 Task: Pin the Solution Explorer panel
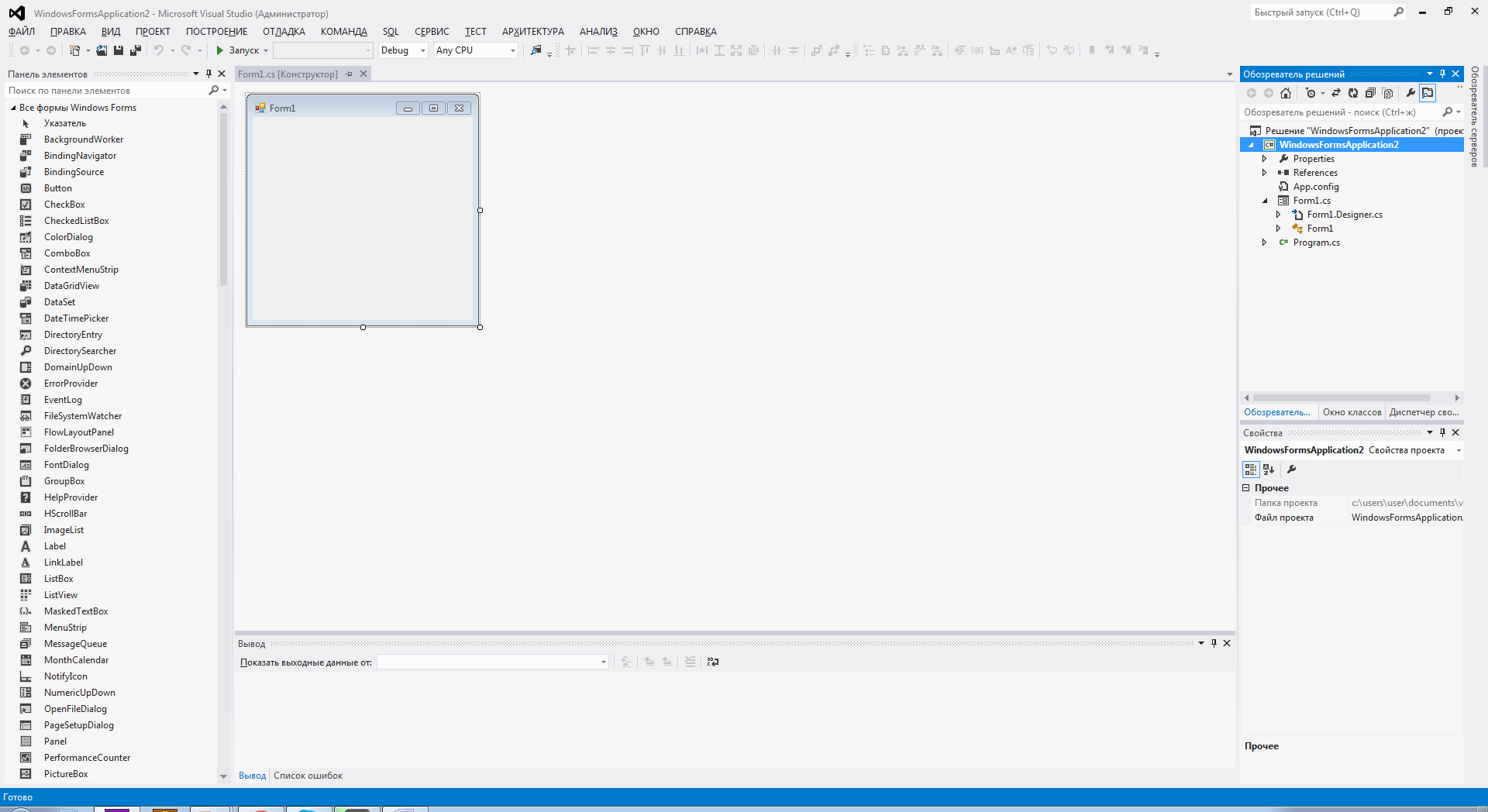tap(1442, 74)
